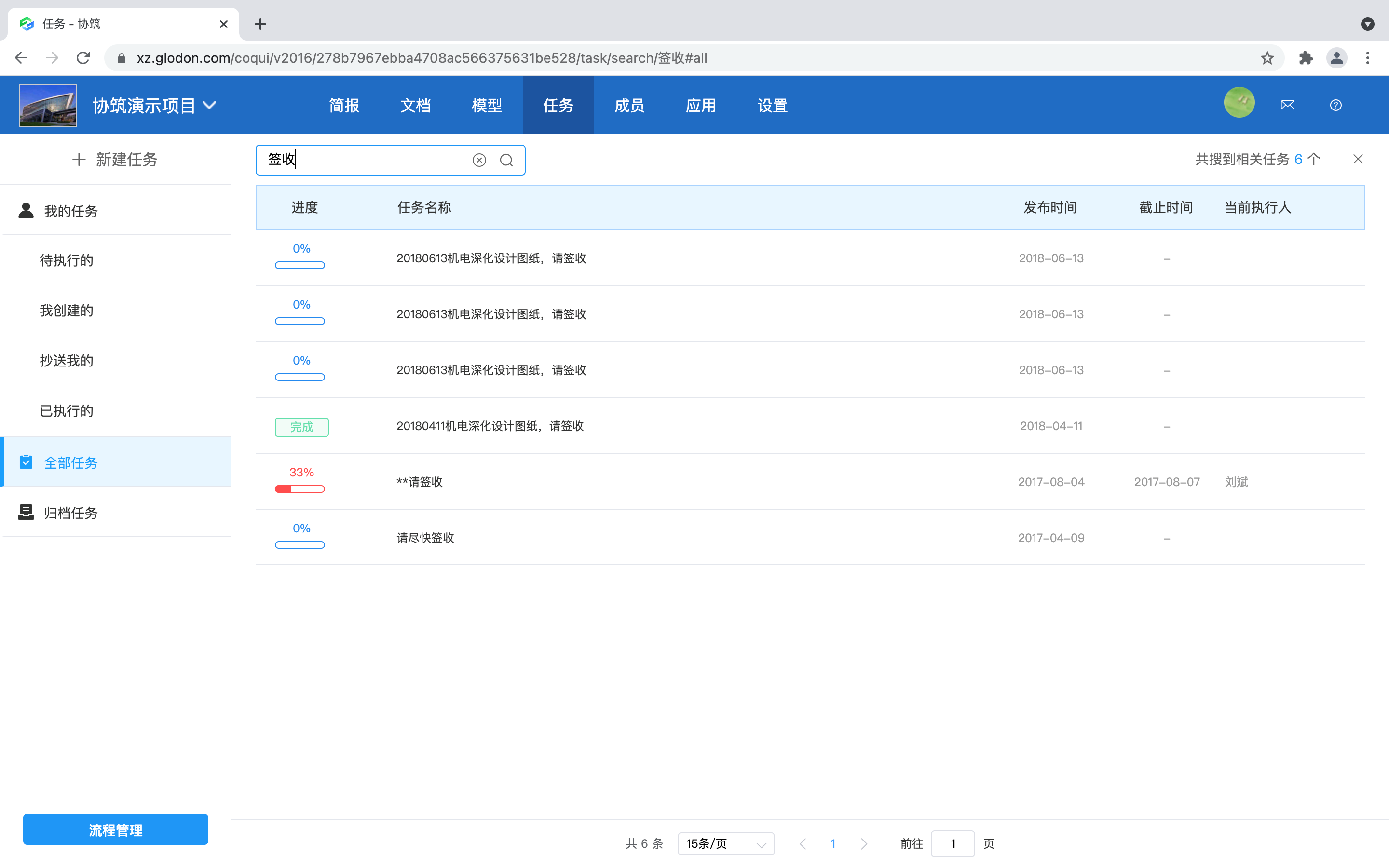Close the search results with the X

coord(1358,159)
